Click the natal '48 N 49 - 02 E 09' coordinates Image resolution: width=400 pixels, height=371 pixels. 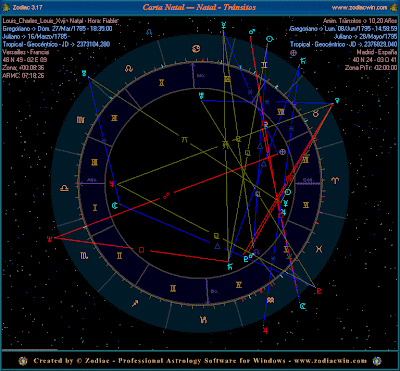coord(25,60)
